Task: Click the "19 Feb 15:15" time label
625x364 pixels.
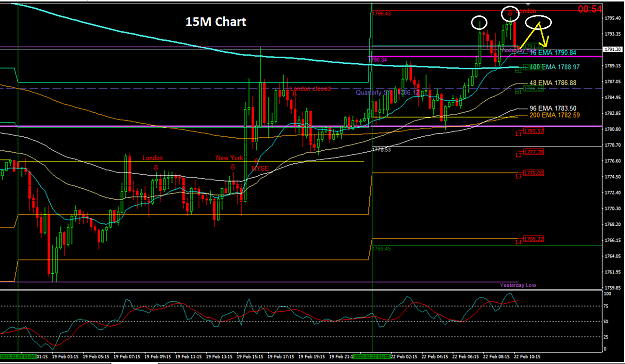Action: [x=250, y=356]
